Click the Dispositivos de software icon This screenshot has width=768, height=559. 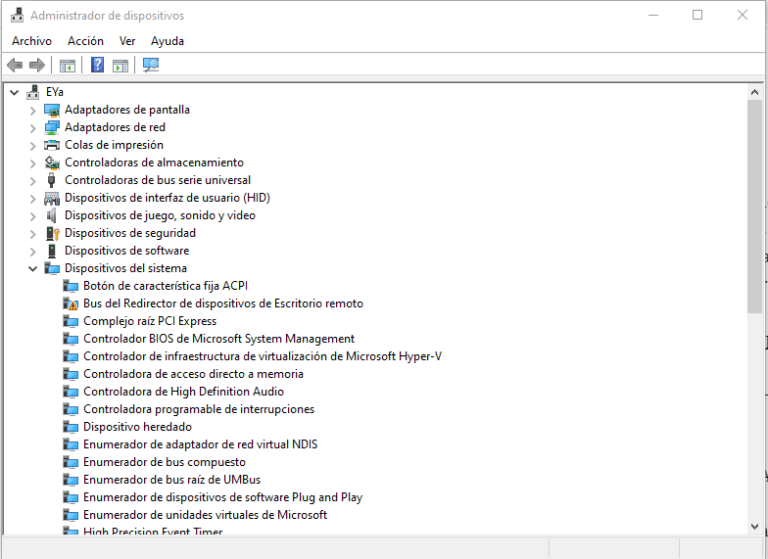52,251
